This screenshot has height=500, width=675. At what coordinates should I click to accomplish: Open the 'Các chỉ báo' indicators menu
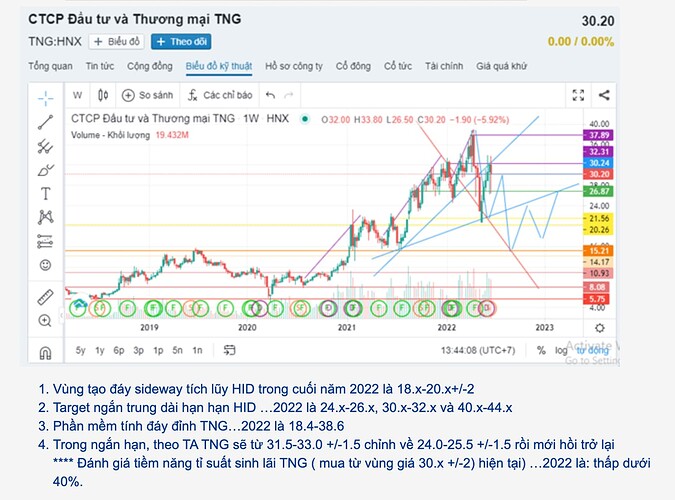(219, 96)
